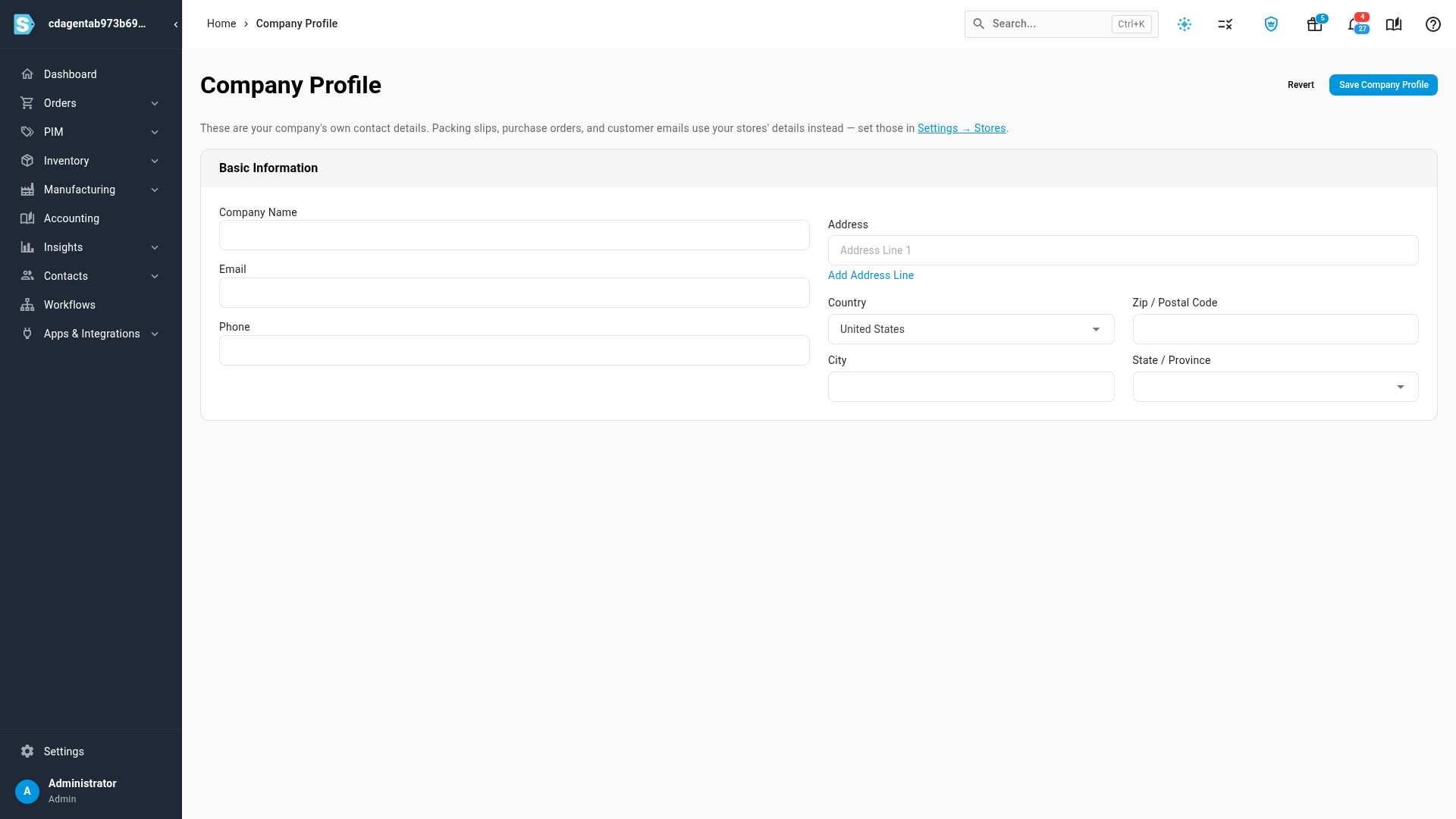Click the Accounting book icon
This screenshot has height=819, width=1456.
(27, 218)
